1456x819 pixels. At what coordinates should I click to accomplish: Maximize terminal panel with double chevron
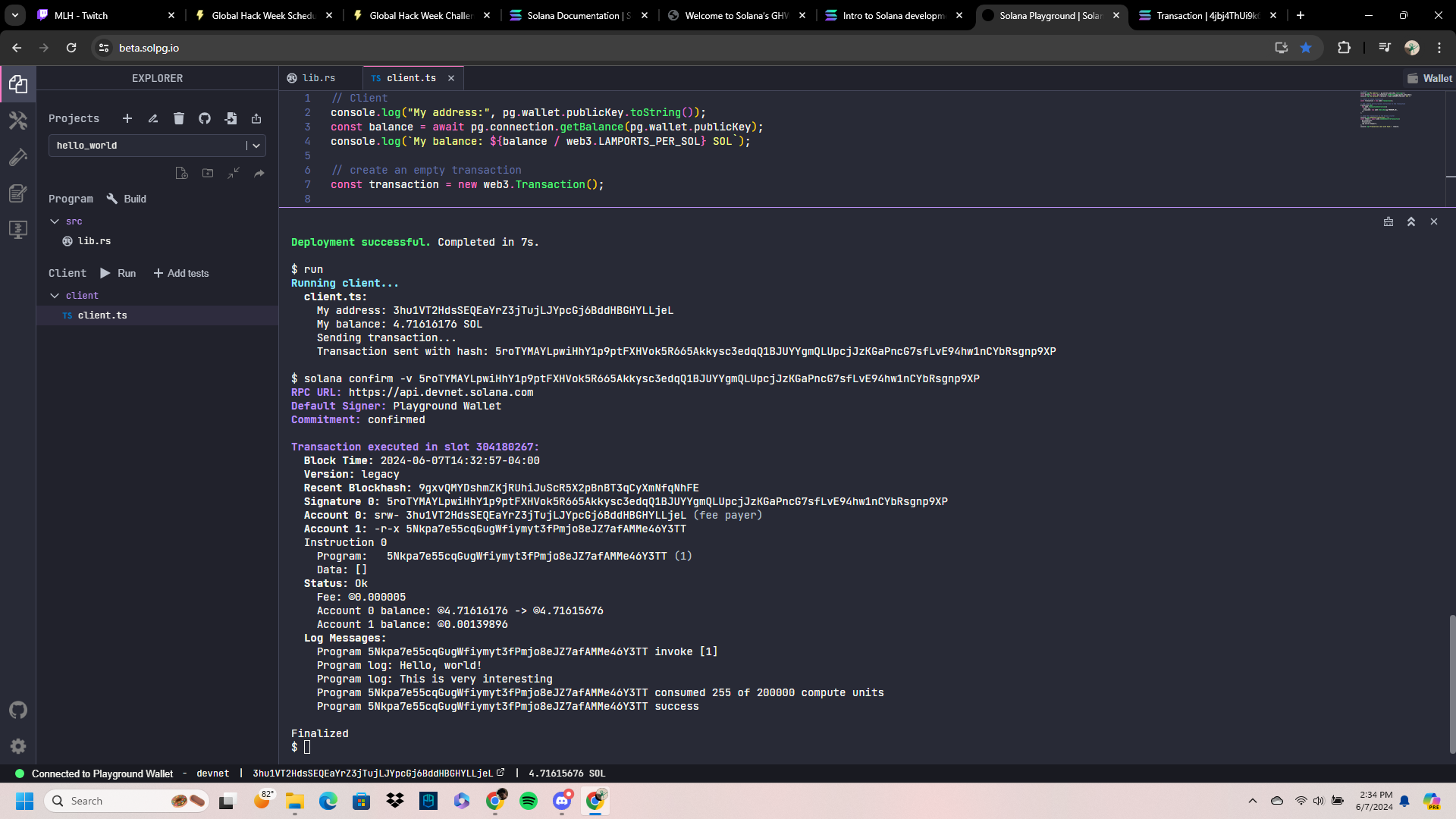1411,221
